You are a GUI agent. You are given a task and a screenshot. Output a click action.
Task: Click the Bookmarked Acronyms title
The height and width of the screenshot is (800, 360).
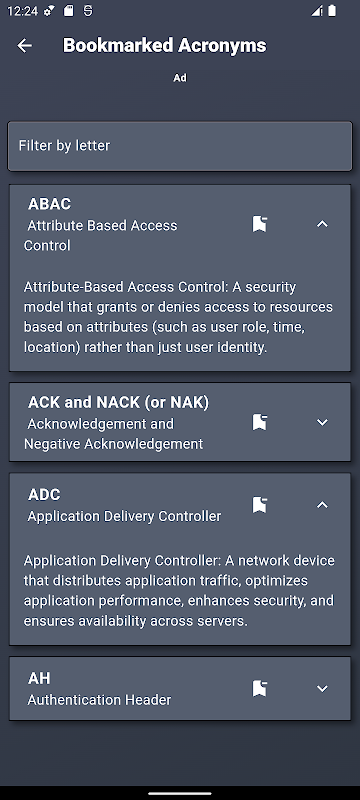165,45
